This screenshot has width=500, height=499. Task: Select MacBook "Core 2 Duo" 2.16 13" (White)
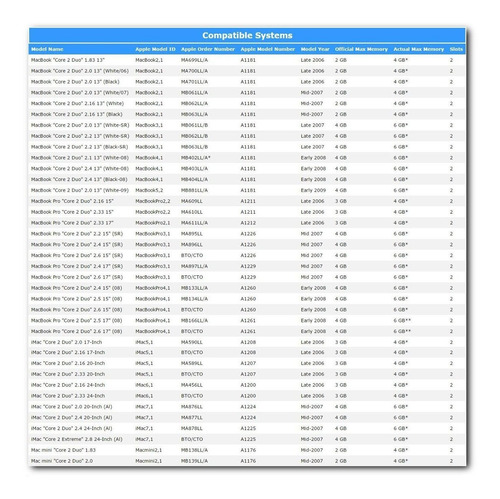point(77,103)
